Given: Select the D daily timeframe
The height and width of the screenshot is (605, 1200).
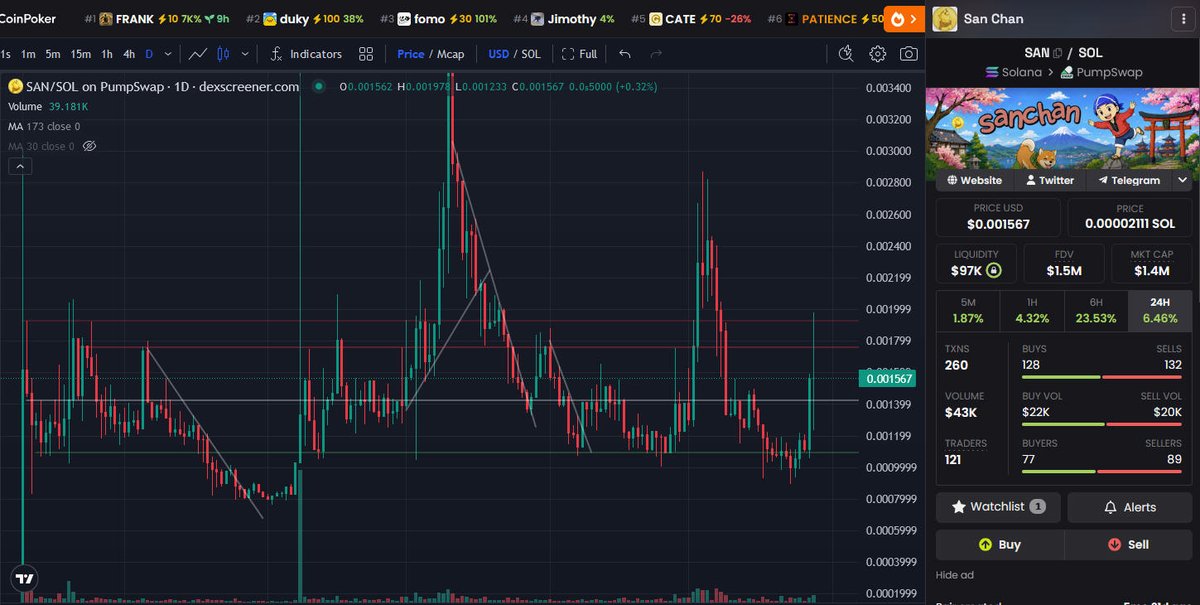Looking at the screenshot, I should (x=149, y=54).
